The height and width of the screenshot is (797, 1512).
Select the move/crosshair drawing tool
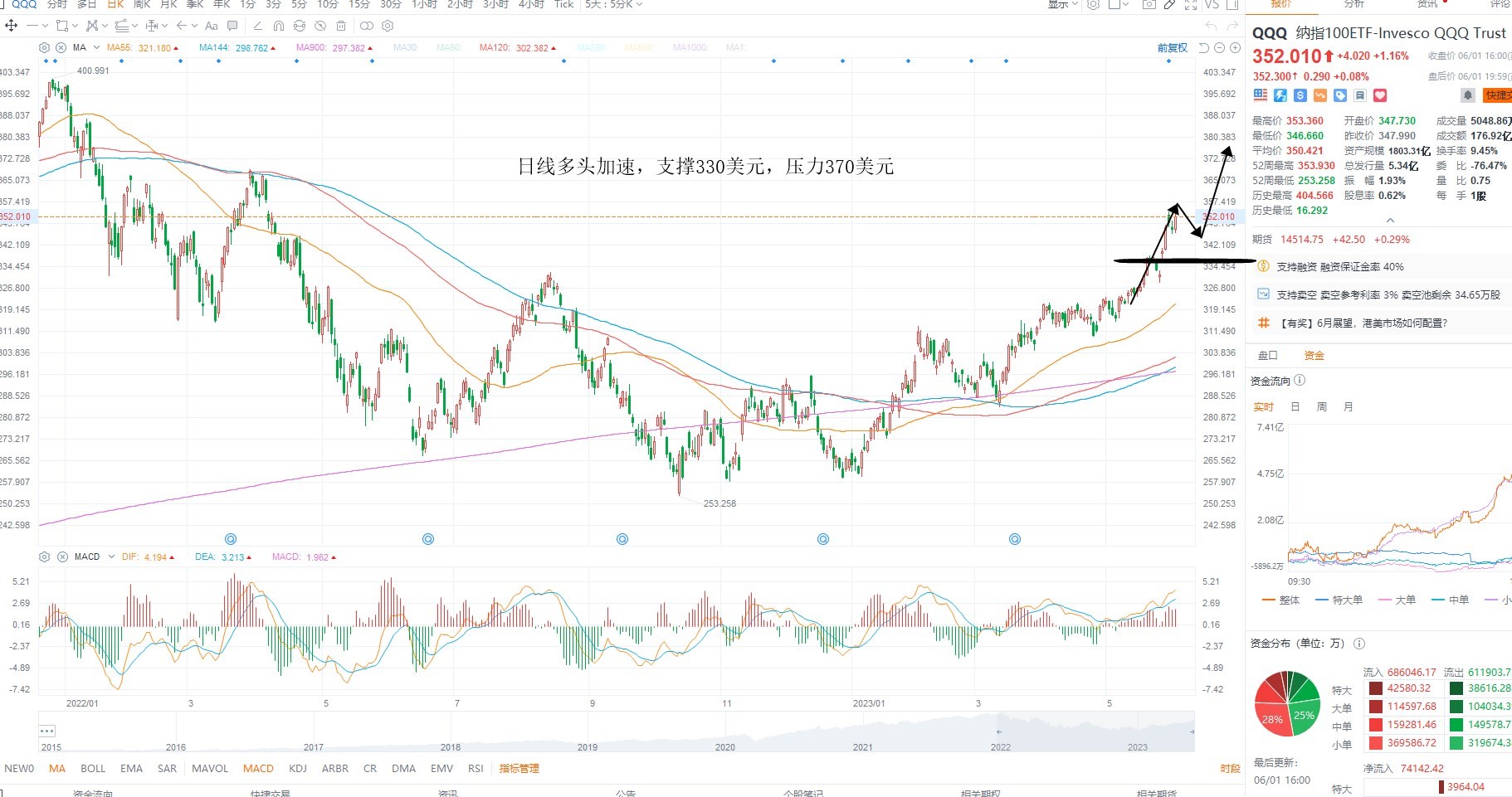tap(11, 26)
